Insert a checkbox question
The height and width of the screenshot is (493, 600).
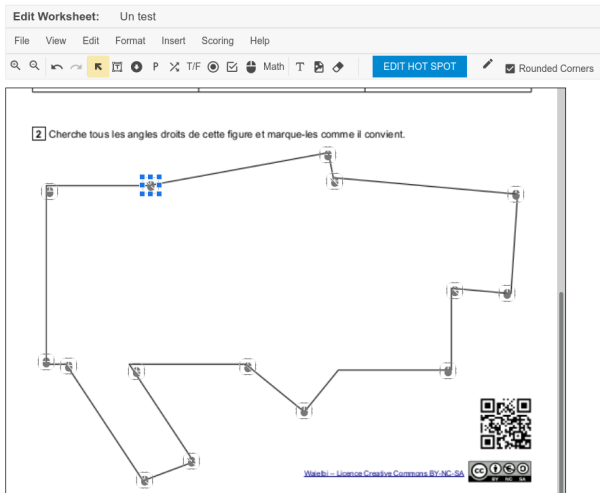(x=232, y=67)
